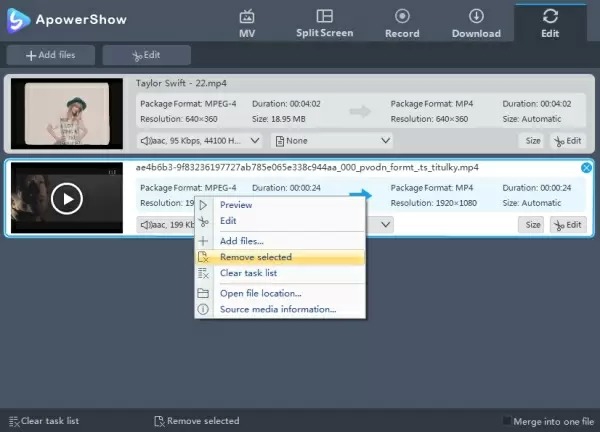Viewport: 600px width, 432px height.
Task: Remove titulky.mp4 with blue X icon
Action: click(x=586, y=168)
